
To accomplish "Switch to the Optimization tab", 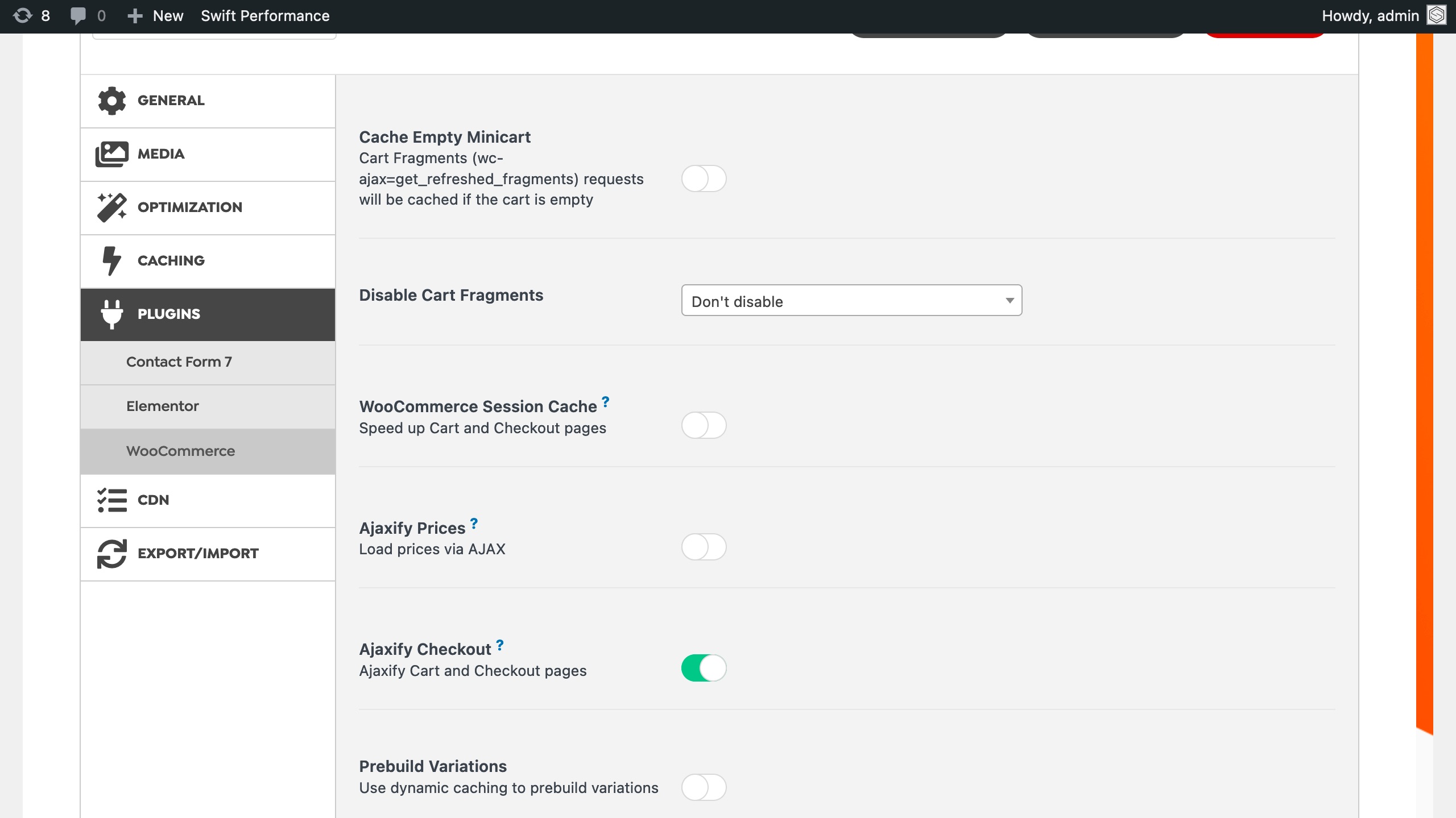I will pyautogui.click(x=208, y=208).
